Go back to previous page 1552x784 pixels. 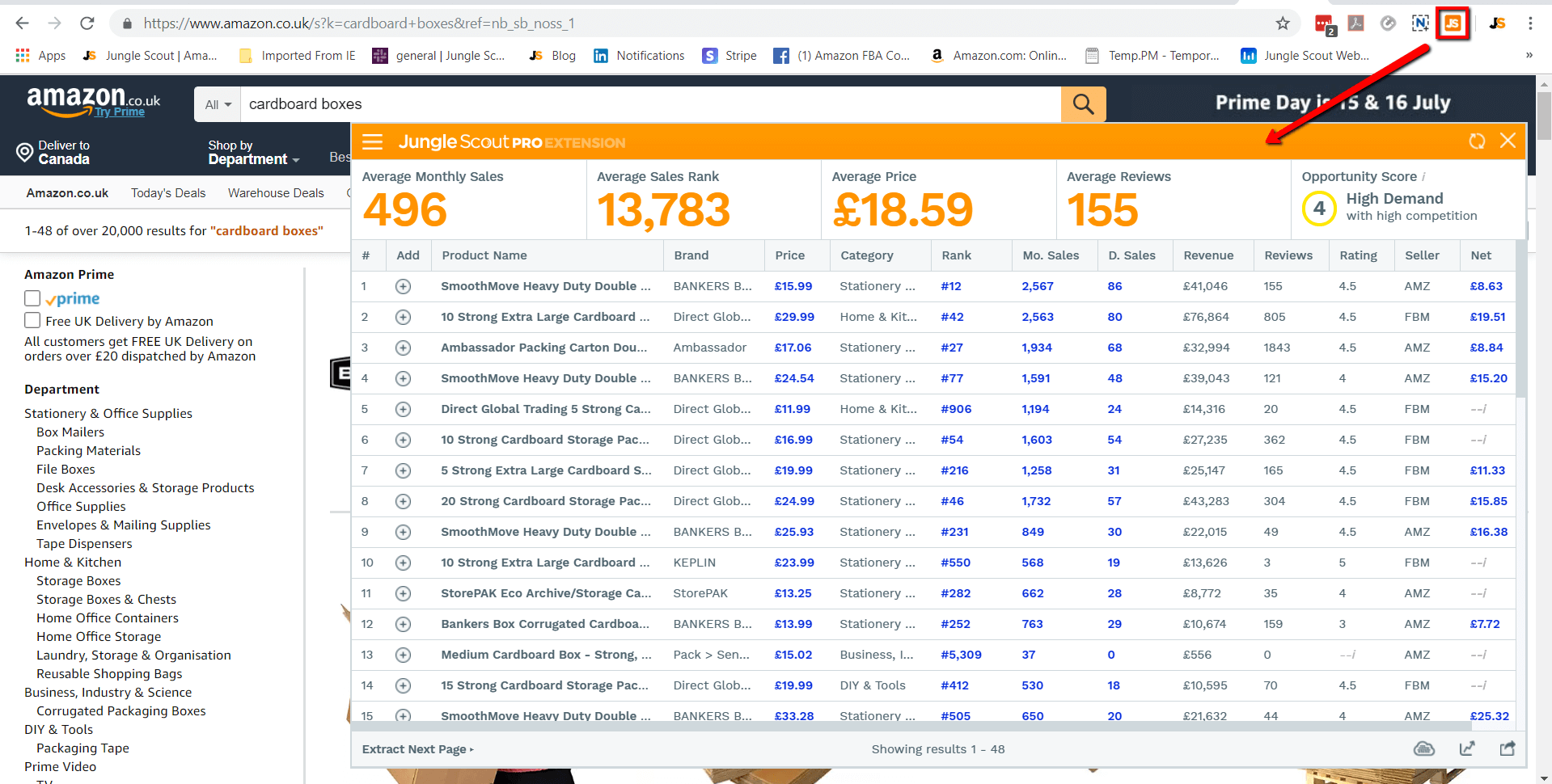pyautogui.click(x=23, y=23)
